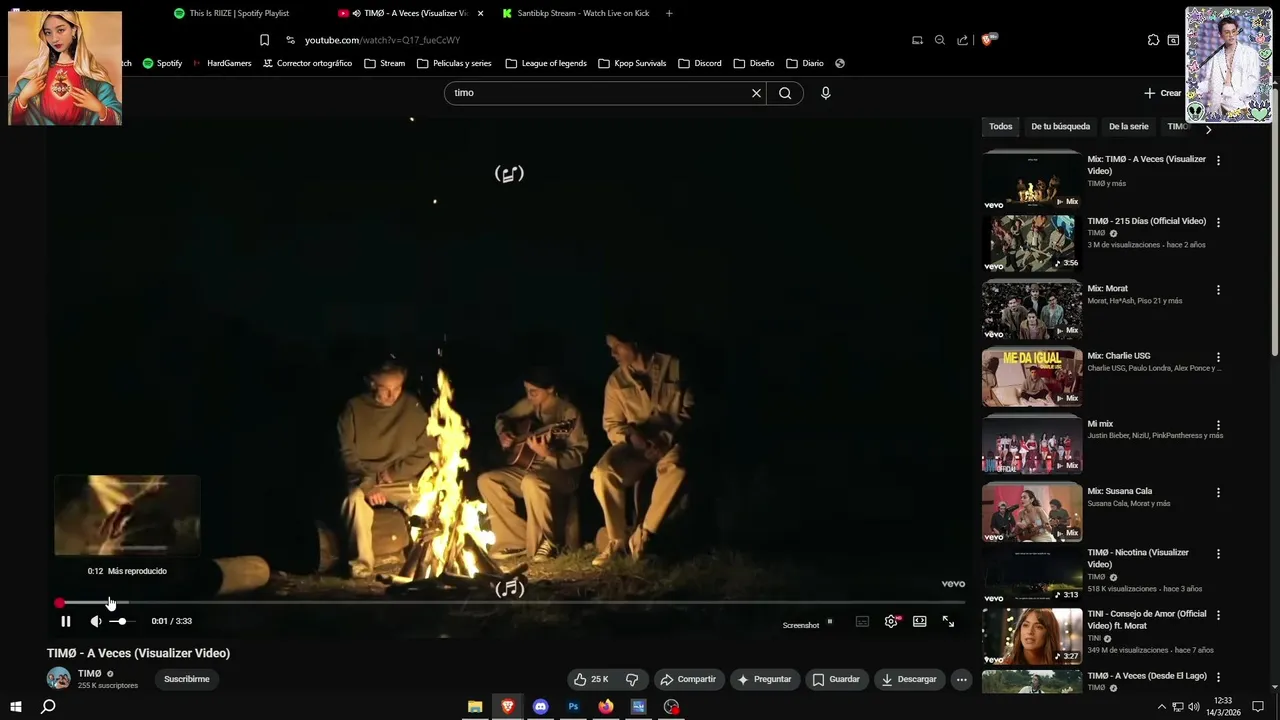The height and width of the screenshot is (720, 1280).
Task: Open the Mix: Morat thumbnail
Action: 1032,309
